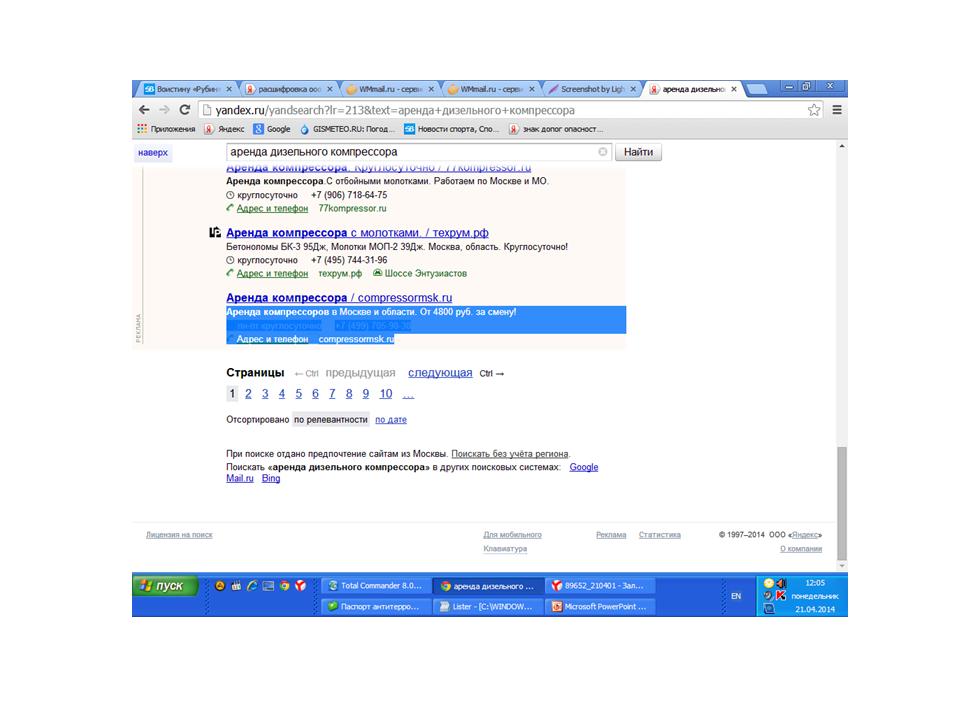Reload the page with the refresh icon
The width and height of the screenshot is (960, 720).
pos(184,110)
